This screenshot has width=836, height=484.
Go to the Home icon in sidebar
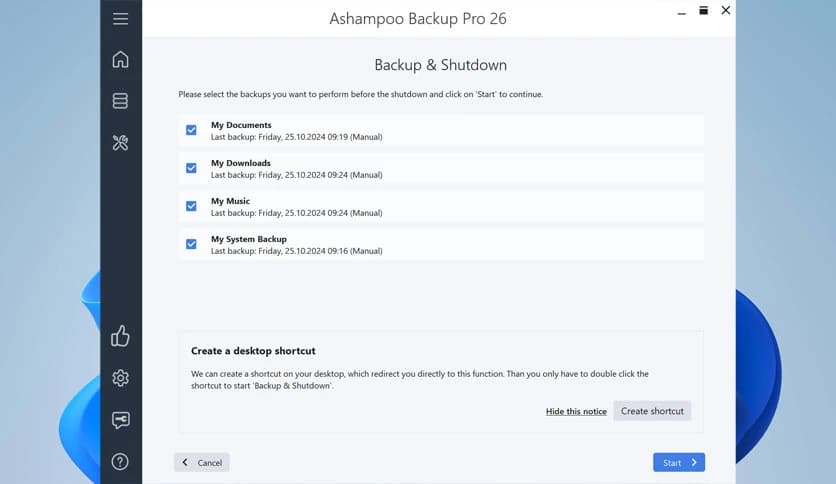120,59
